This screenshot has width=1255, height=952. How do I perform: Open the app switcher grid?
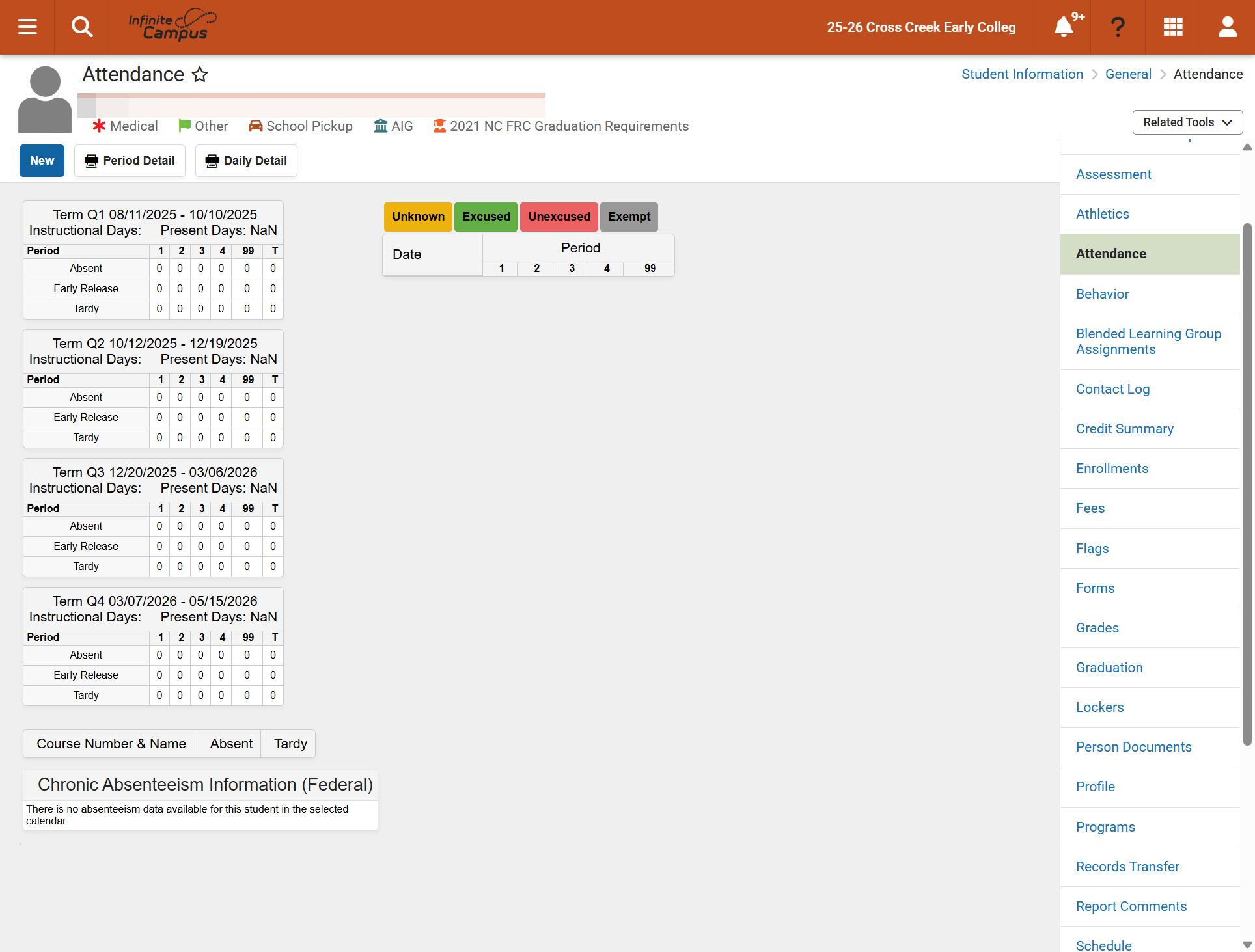click(x=1173, y=27)
